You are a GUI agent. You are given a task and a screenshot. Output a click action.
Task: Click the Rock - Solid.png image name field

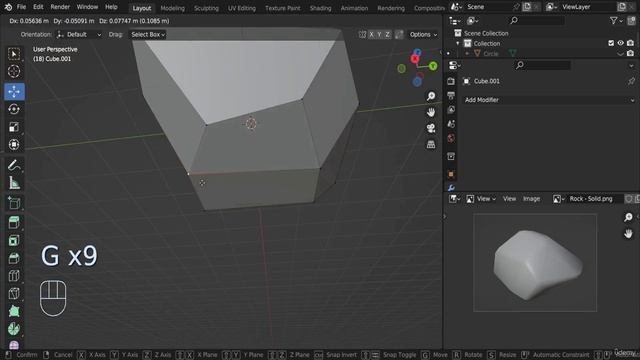[x=591, y=199]
